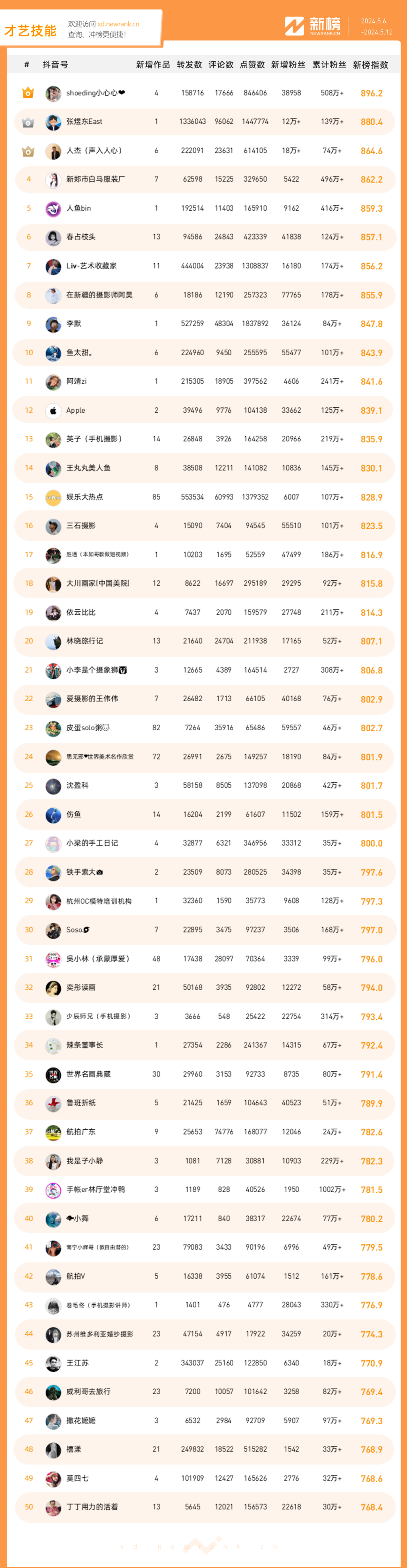Click the 新增粉丝 column header
Viewport: 407px width, 1568px height.
tap(288, 65)
